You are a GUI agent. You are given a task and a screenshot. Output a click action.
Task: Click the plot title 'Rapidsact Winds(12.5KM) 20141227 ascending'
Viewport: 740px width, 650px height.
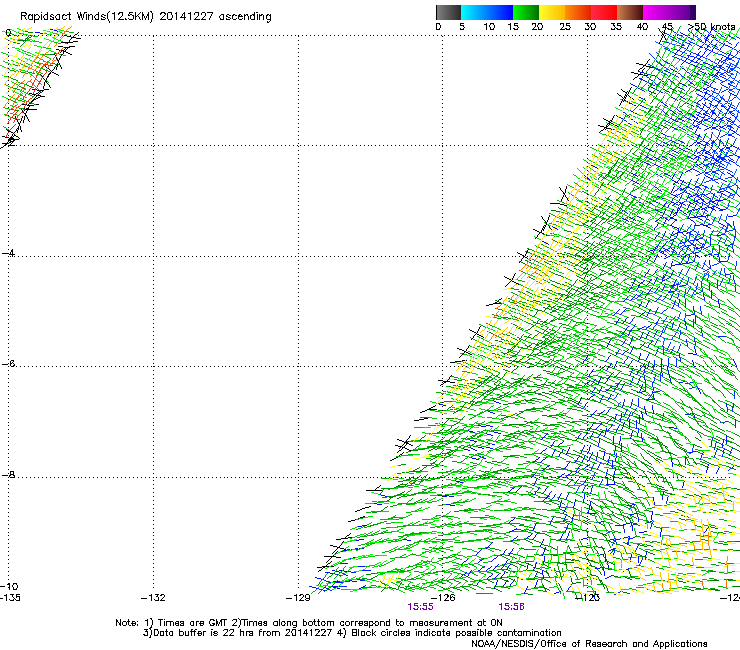(x=145, y=17)
